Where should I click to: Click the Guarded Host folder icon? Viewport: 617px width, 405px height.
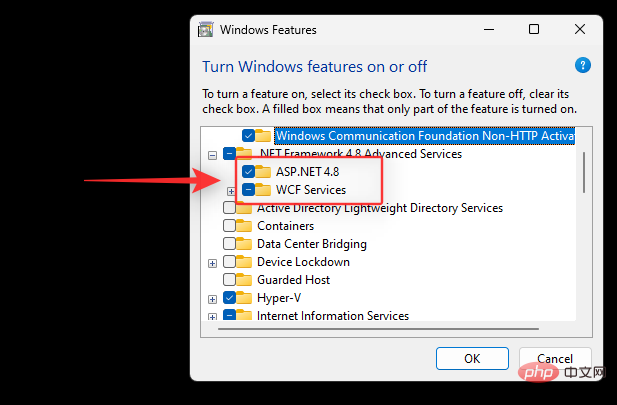click(246, 280)
